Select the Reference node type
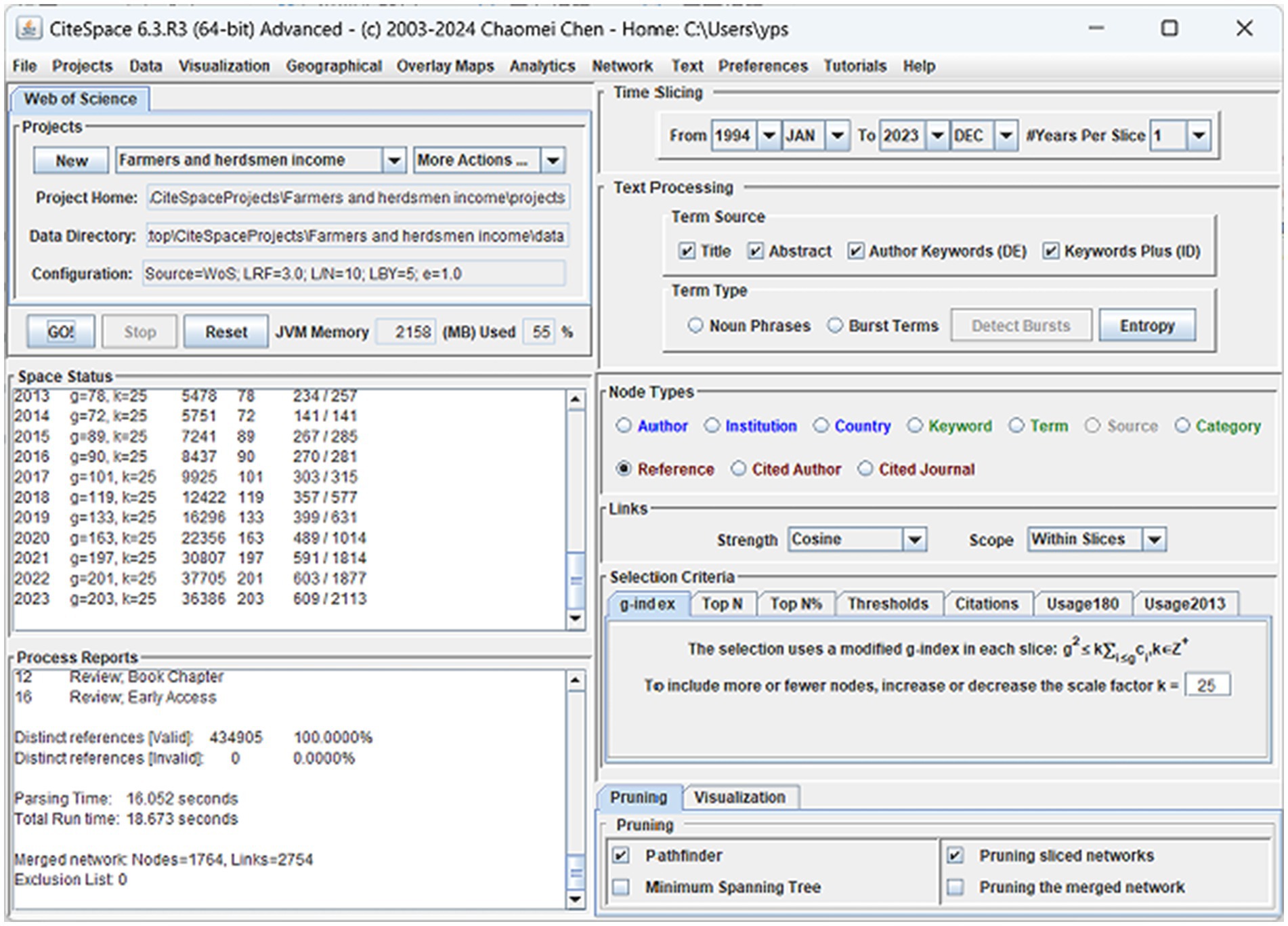The image size is (1288, 926). (x=624, y=469)
